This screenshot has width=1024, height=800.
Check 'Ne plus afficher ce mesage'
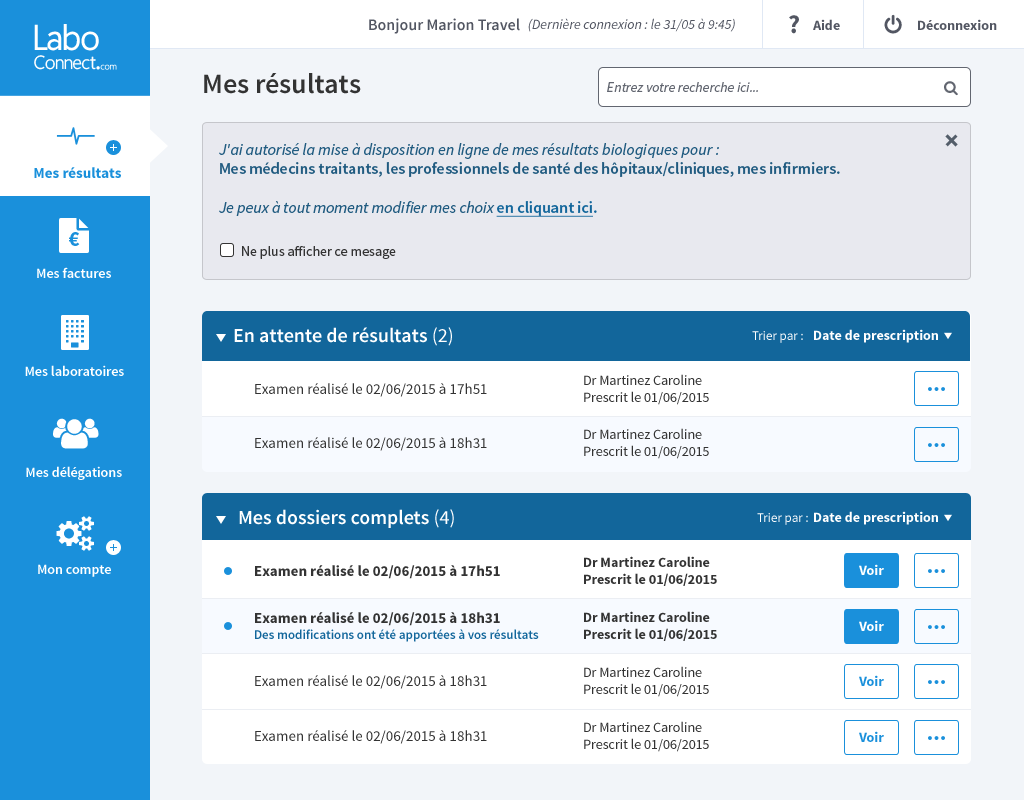(x=227, y=249)
